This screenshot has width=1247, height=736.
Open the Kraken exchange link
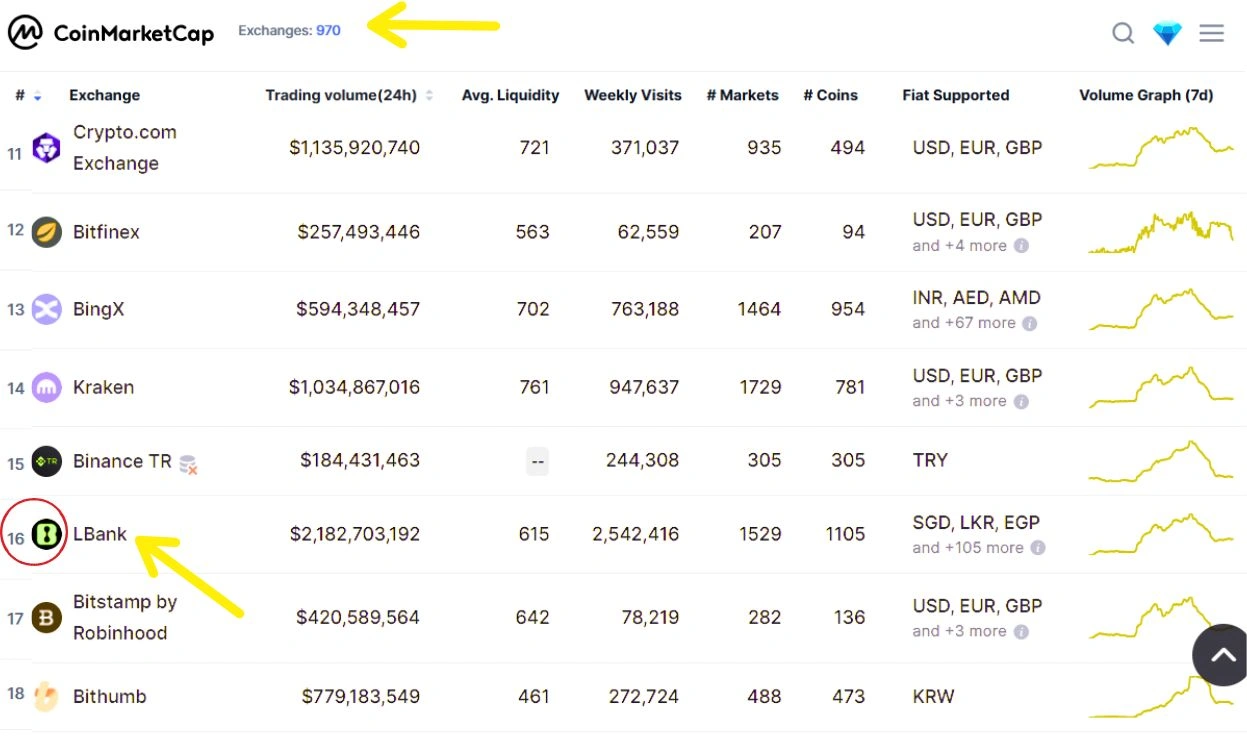tap(103, 387)
